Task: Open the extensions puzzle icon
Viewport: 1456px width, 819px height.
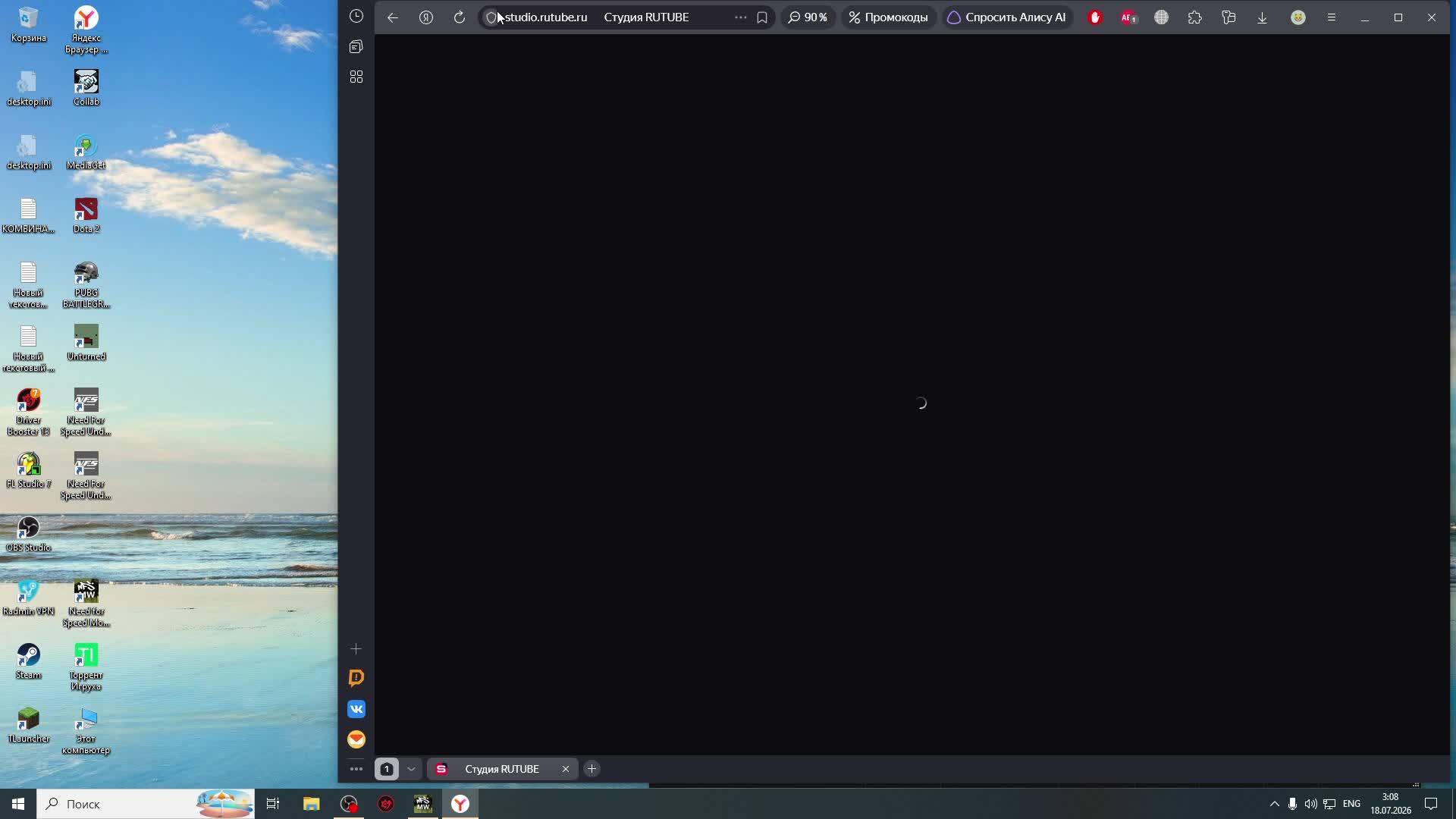Action: click(x=1195, y=17)
